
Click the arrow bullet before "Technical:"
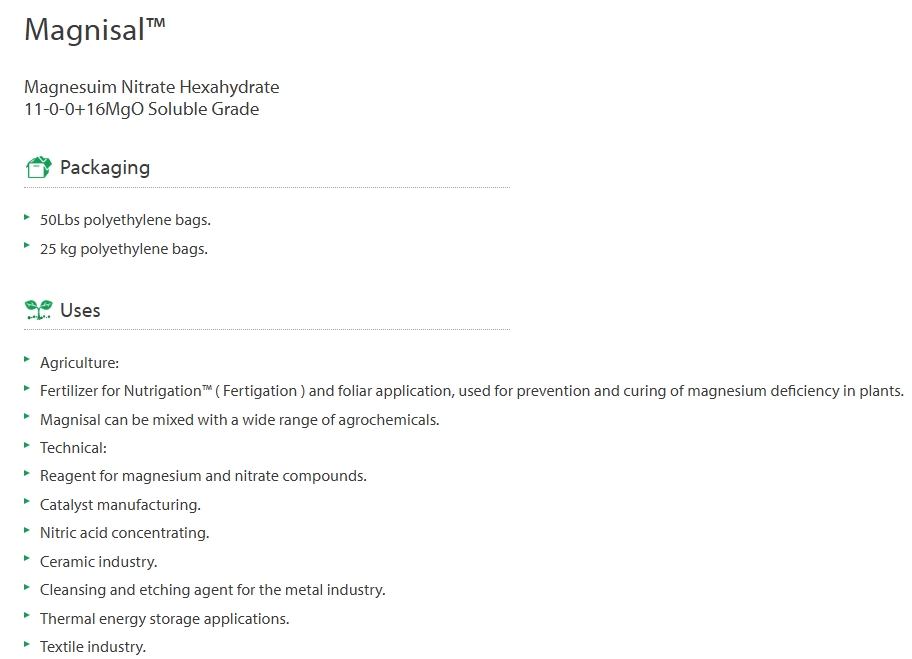(27, 445)
